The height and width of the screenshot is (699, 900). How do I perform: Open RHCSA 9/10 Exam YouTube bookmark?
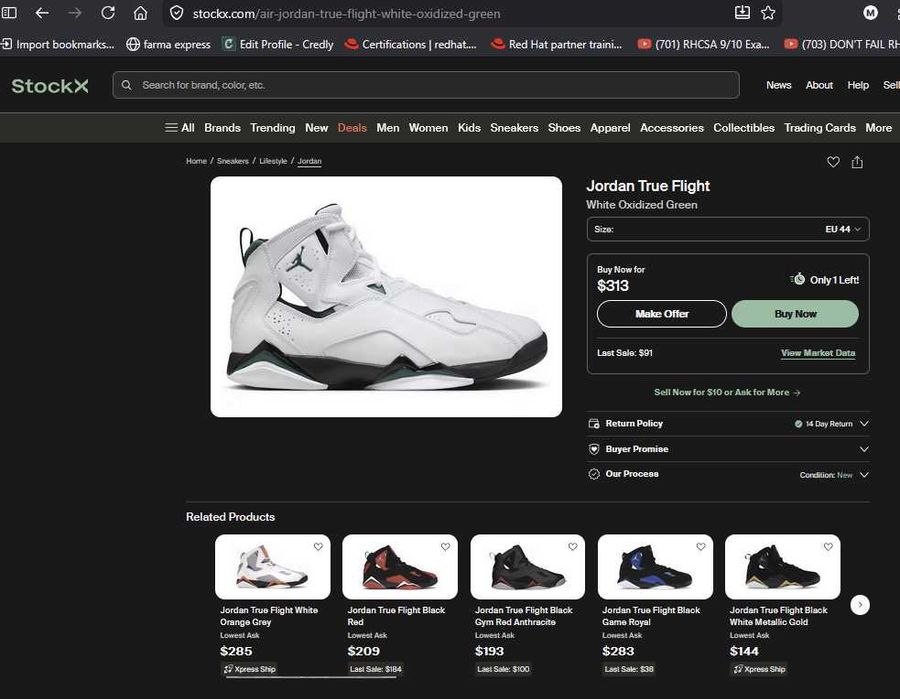704,44
